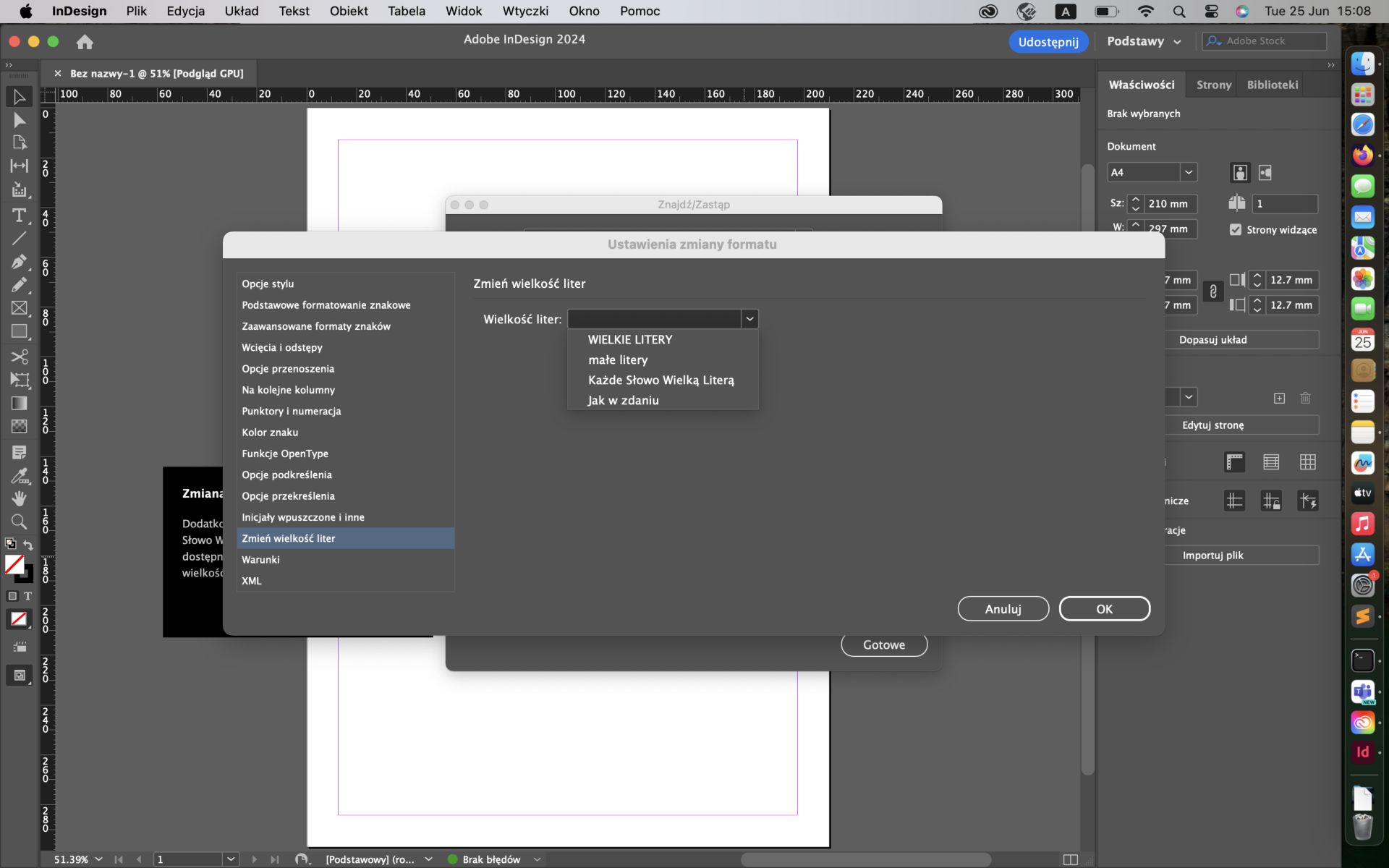
Task: Click the home icon
Action: (85, 42)
